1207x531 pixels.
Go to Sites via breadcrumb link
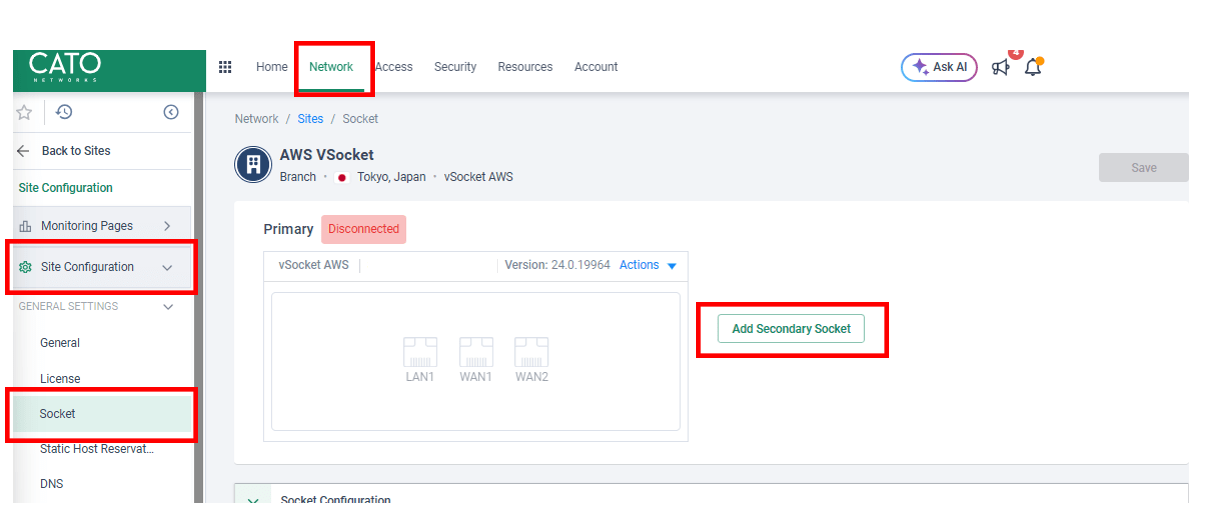[x=310, y=119]
